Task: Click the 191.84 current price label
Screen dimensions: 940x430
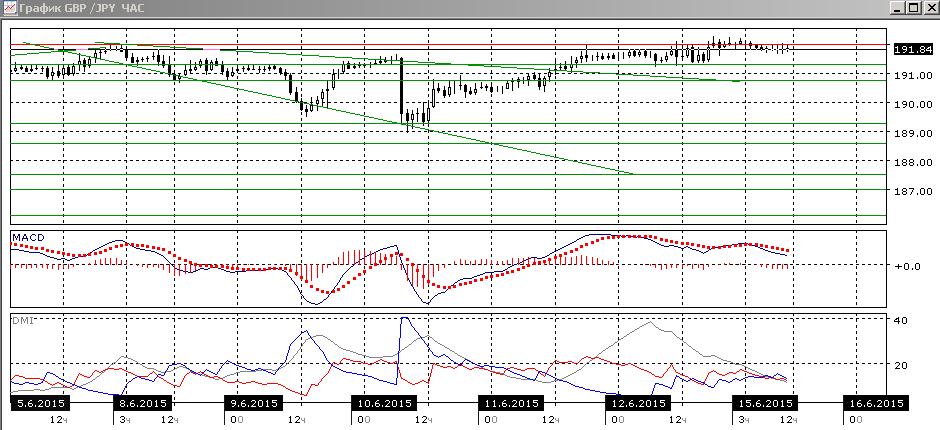Action: (x=912, y=50)
